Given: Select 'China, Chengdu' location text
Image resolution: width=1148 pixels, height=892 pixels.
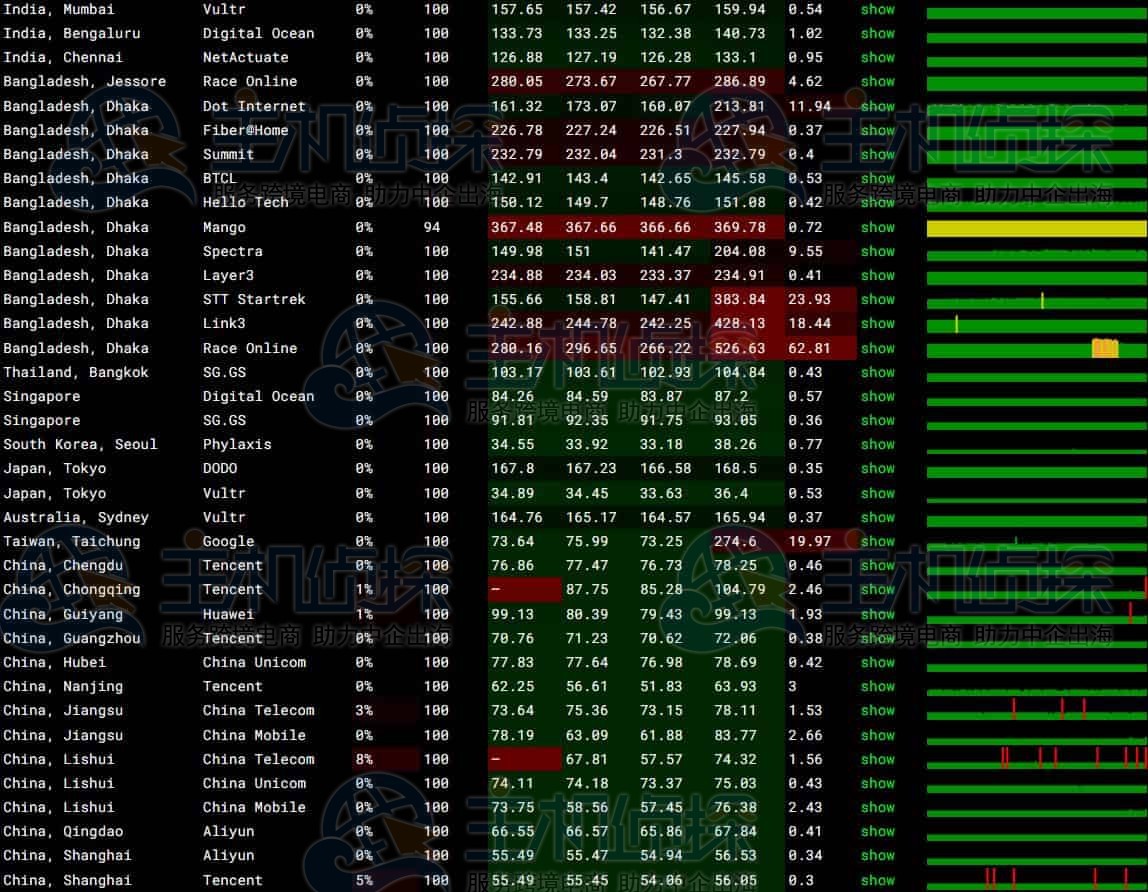Looking at the screenshot, I should pyautogui.click(x=63, y=566).
